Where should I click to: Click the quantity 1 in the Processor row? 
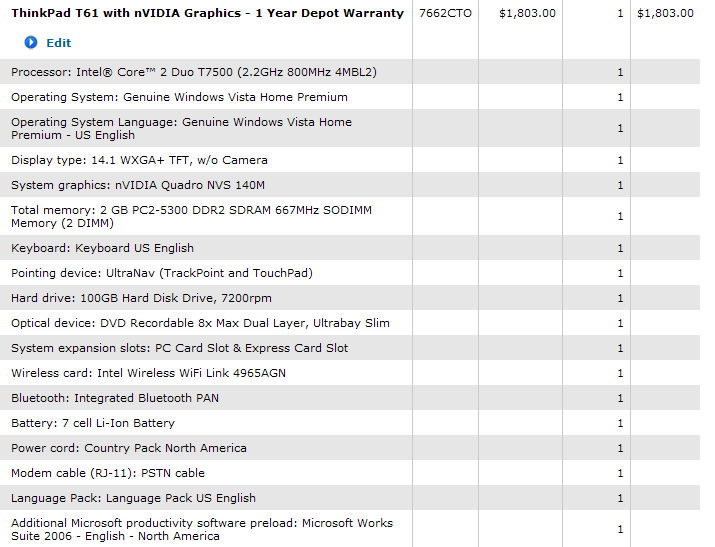(x=620, y=72)
